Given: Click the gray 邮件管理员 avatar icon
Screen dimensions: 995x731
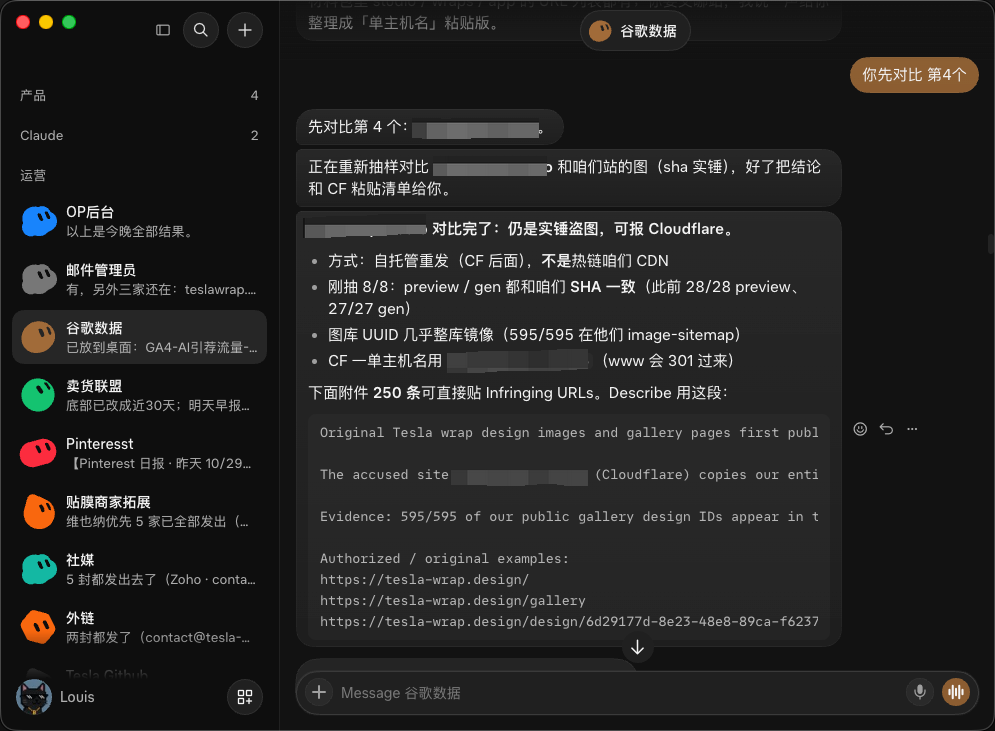Looking at the screenshot, I should point(39,279).
